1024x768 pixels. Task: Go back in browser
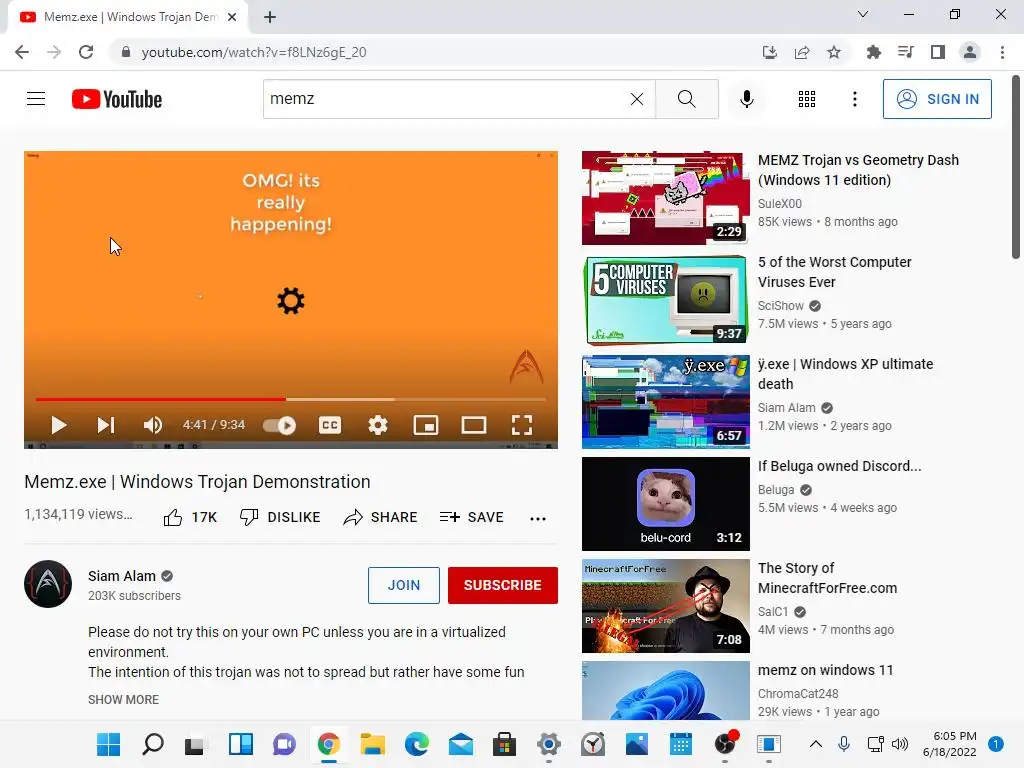(22, 52)
